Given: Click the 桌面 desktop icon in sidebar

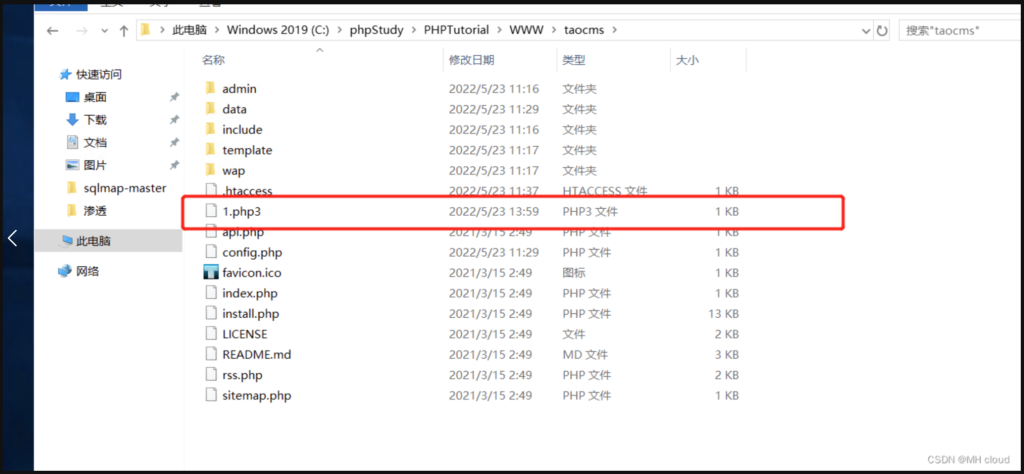Looking at the screenshot, I should coord(72,97).
